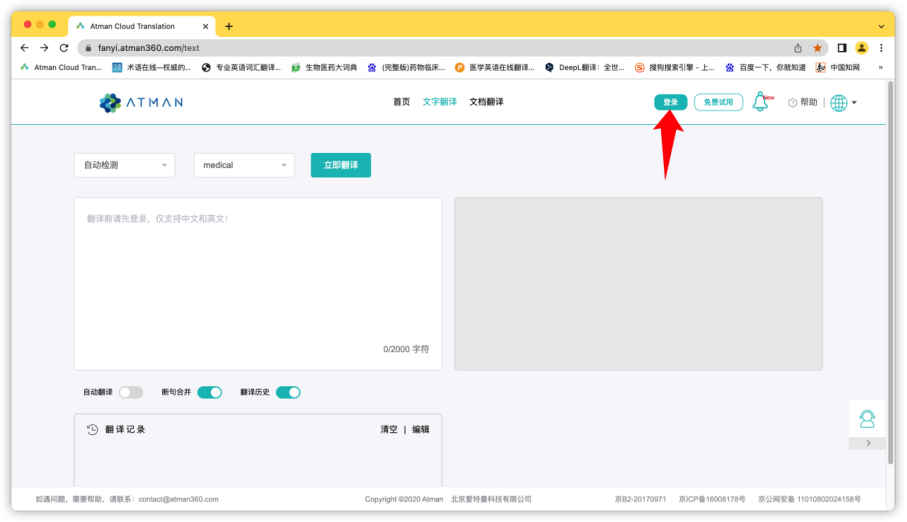Open the 搜狗搜索引擎 bookmark

674,68
